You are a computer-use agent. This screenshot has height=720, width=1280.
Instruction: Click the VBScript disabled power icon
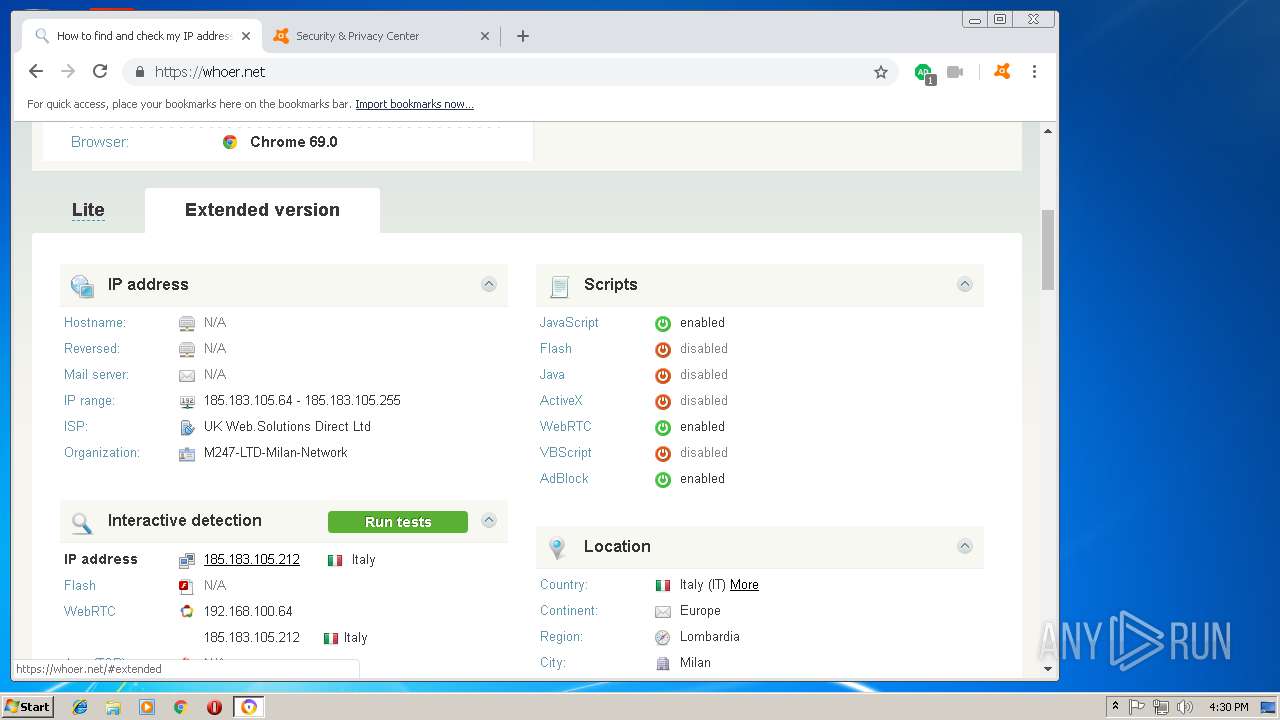click(662, 453)
